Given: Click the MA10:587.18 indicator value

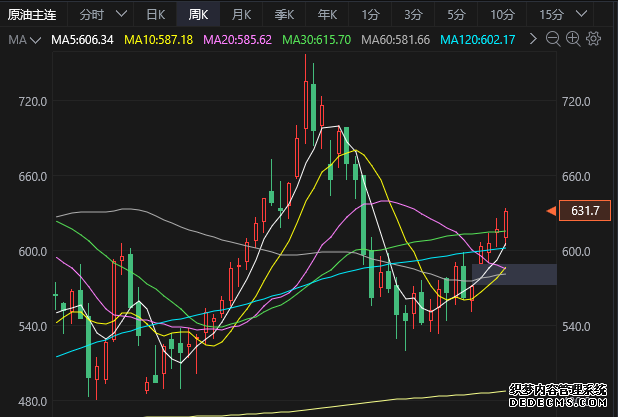Looking at the screenshot, I should 158,40.
